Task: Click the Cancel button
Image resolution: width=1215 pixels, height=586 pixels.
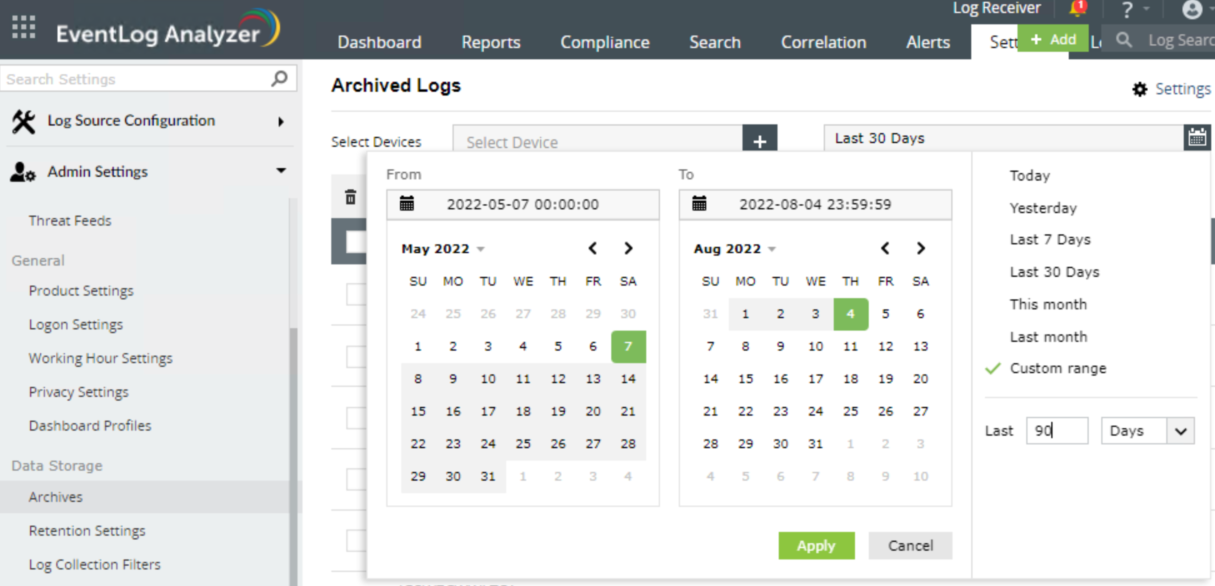Action: (x=910, y=545)
